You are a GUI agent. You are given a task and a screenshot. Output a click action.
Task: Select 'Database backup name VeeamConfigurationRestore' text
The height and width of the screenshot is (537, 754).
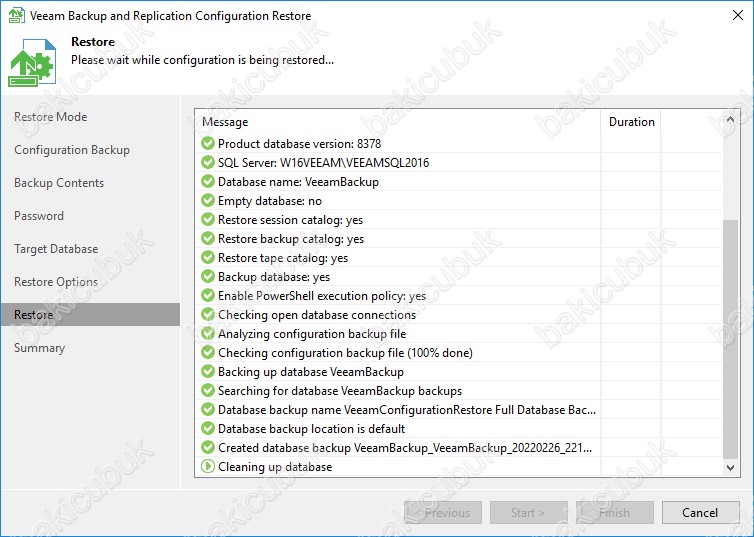407,410
